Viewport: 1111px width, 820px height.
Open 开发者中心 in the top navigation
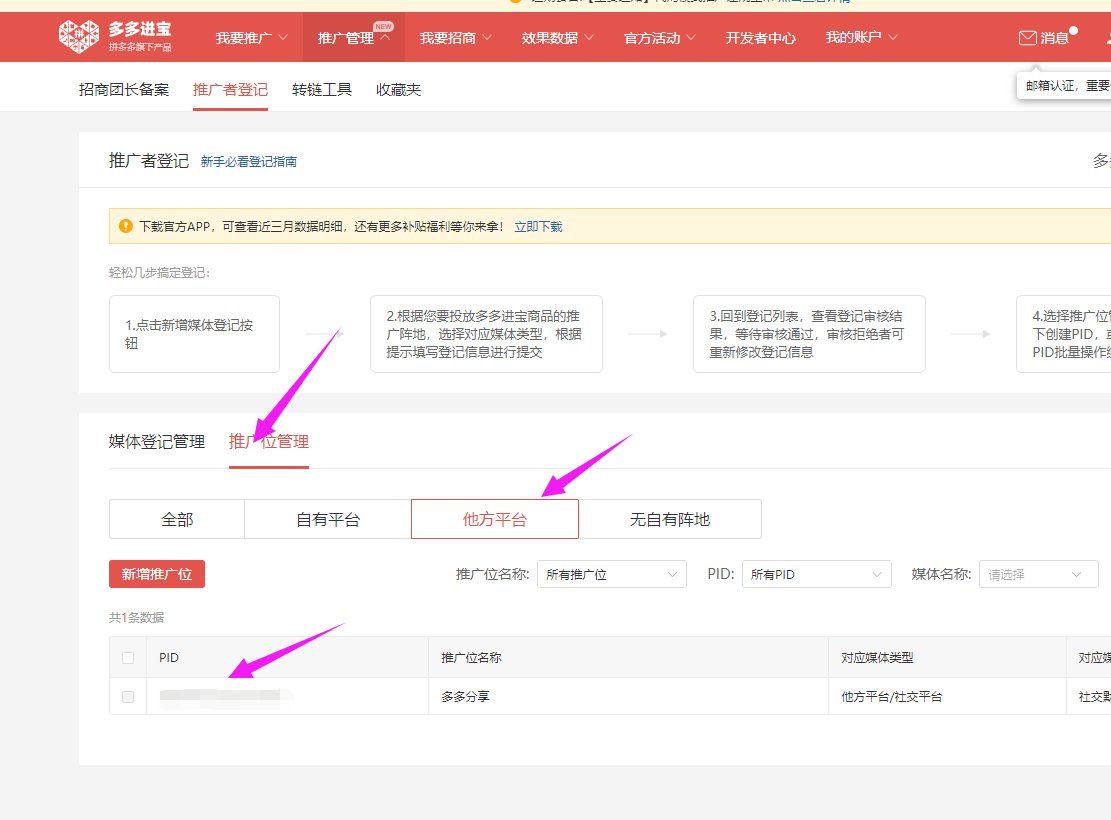click(x=760, y=38)
